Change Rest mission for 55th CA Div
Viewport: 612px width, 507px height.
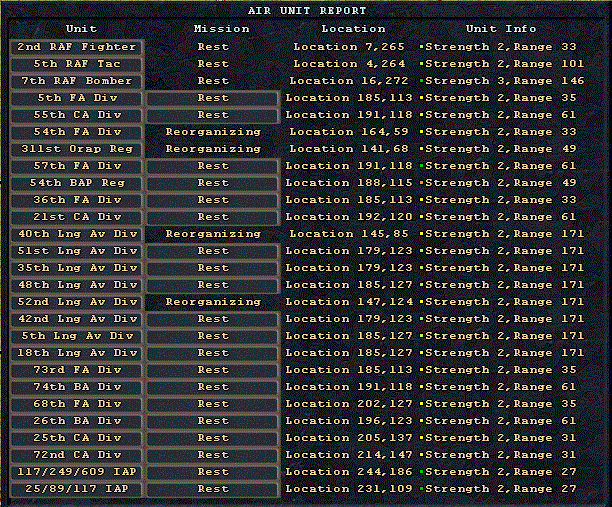click(x=213, y=115)
